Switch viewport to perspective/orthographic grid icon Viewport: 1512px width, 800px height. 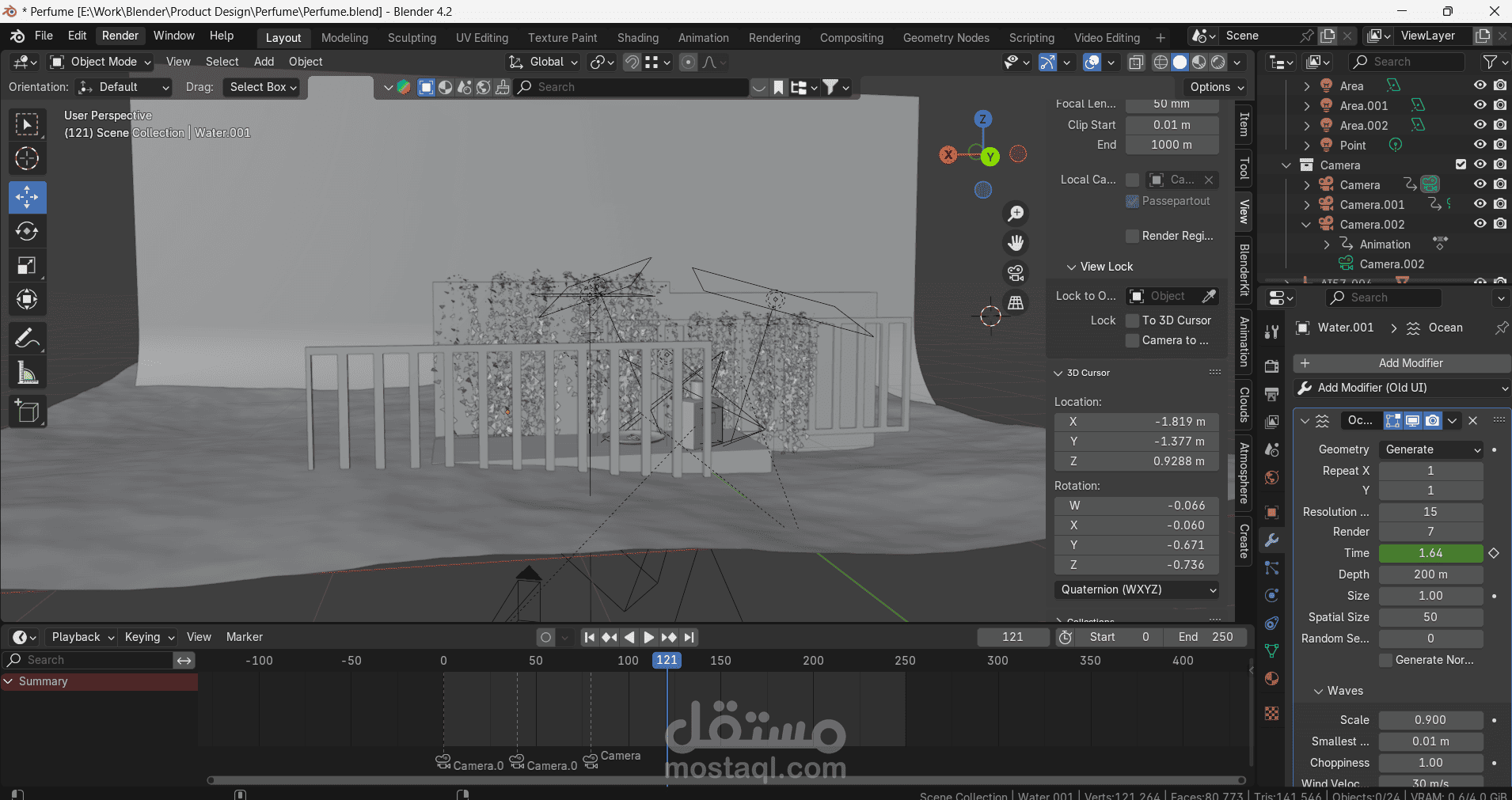[x=1016, y=302]
